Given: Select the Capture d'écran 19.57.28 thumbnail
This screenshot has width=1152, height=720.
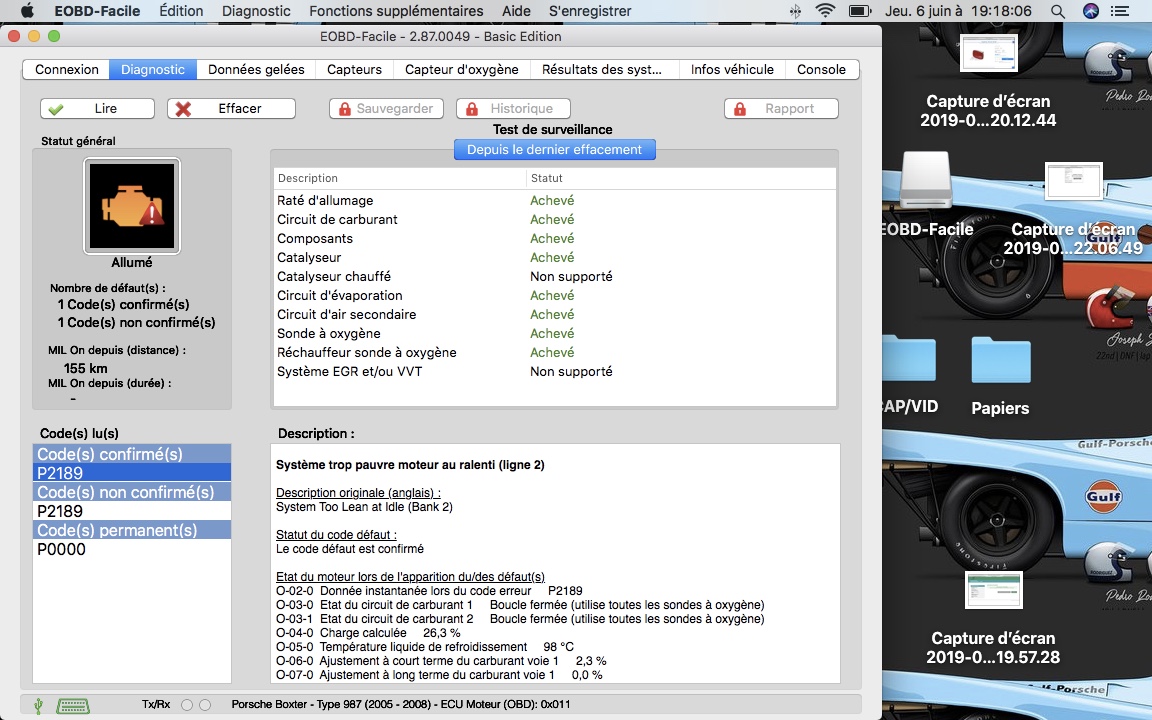Looking at the screenshot, I should click(993, 590).
